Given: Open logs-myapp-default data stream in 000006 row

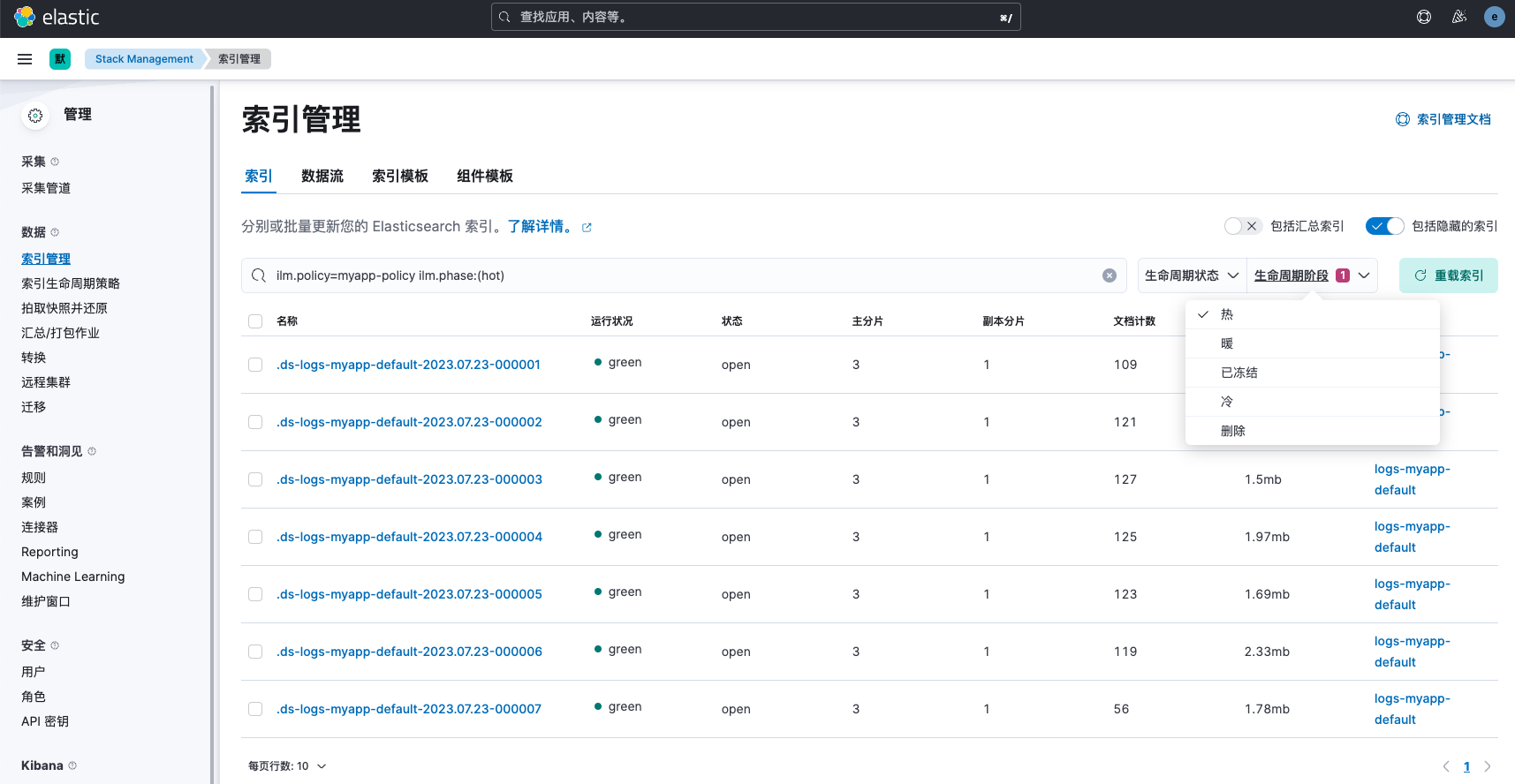Looking at the screenshot, I should tap(1413, 652).
